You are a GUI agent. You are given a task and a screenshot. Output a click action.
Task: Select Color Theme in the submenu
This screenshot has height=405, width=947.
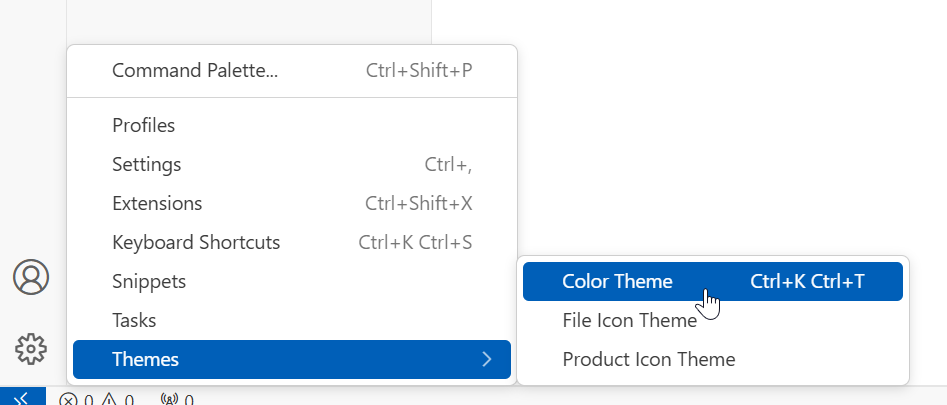tap(617, 281)
